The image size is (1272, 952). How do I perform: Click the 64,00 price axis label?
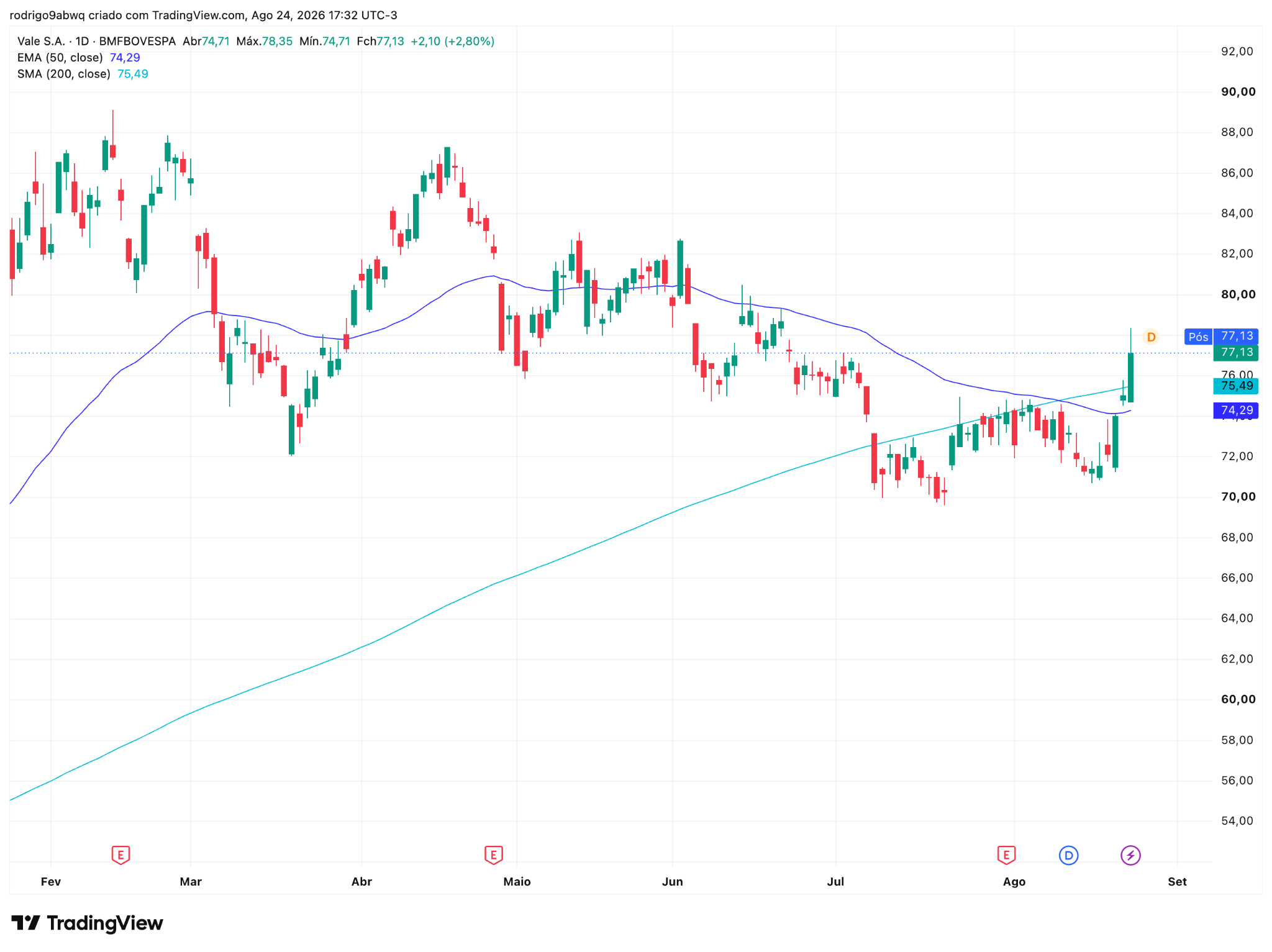pyautogui.click(x=1237, y=618)
